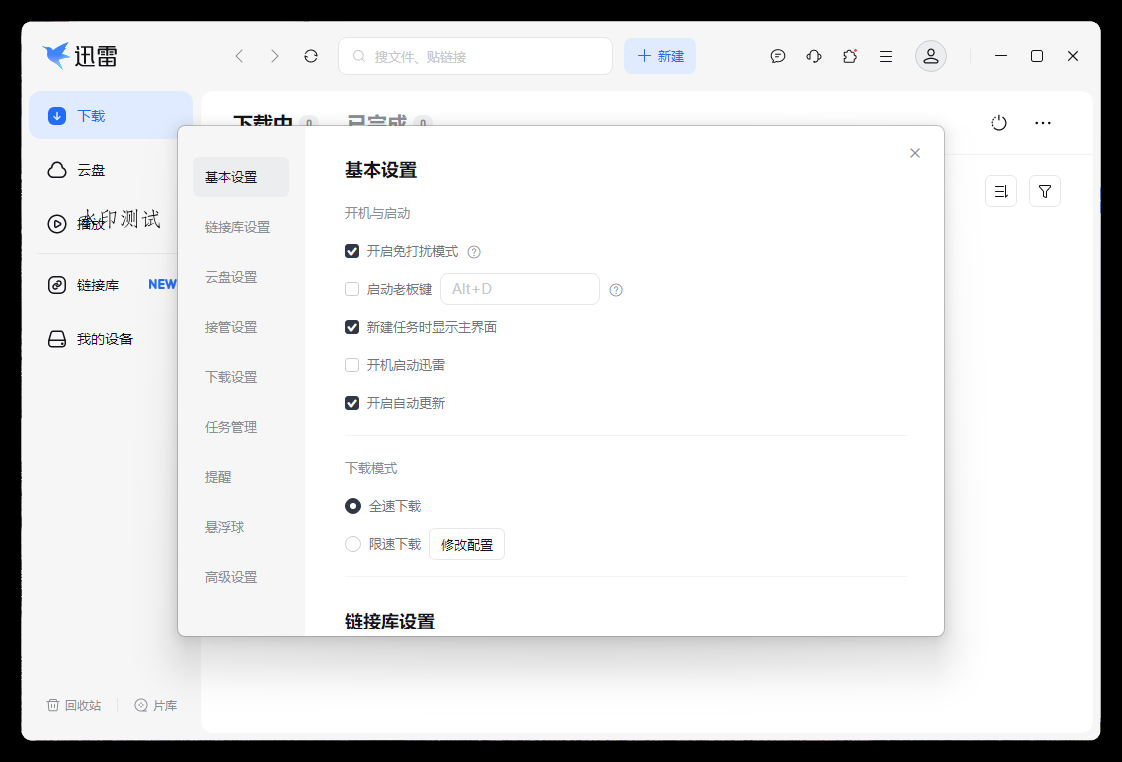Open 片库 film library
Viewport: 1122px width, 762px height.
(x=155, y=705)
